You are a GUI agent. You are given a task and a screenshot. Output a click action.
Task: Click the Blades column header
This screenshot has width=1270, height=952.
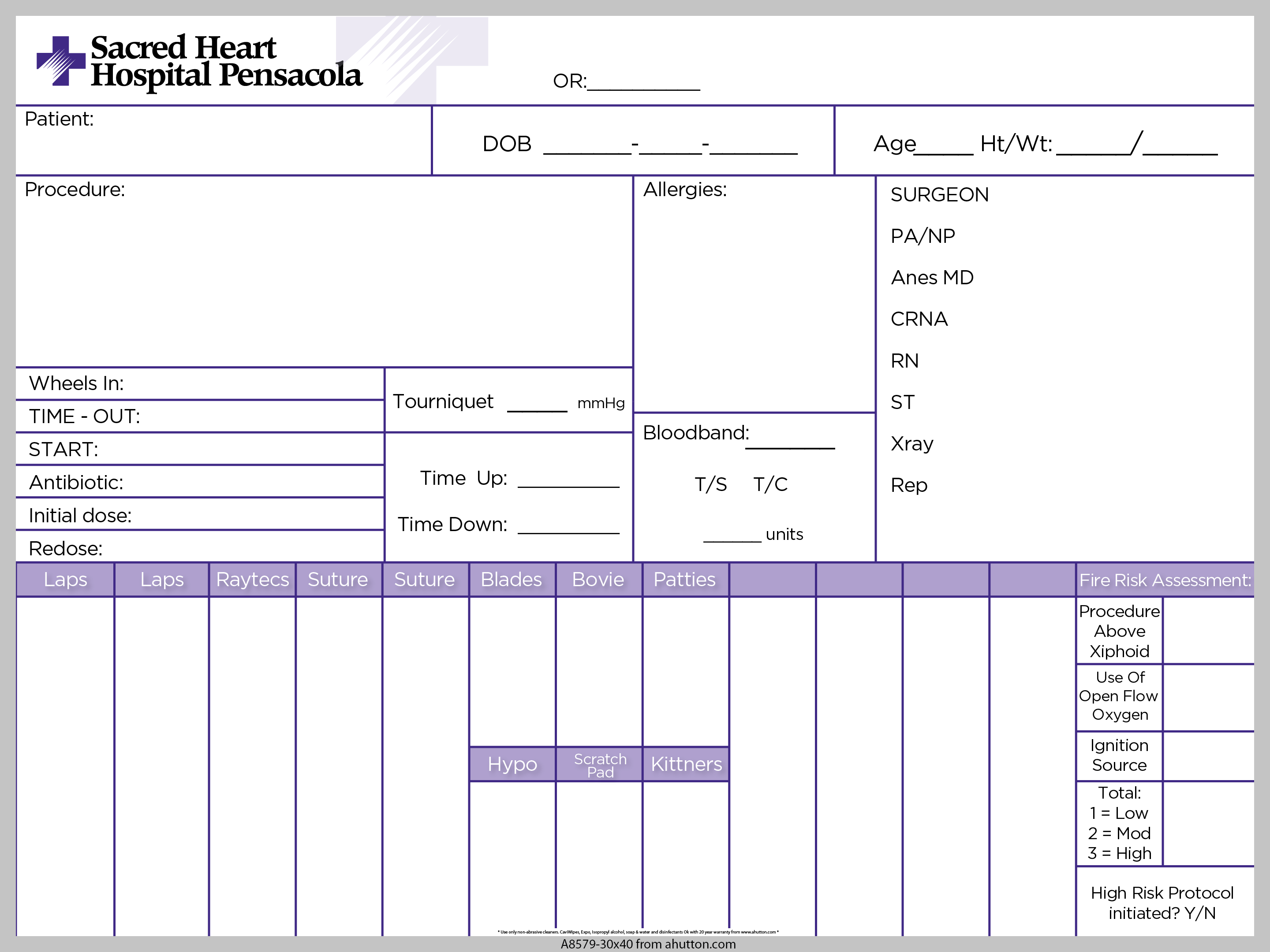click(512, 580)
